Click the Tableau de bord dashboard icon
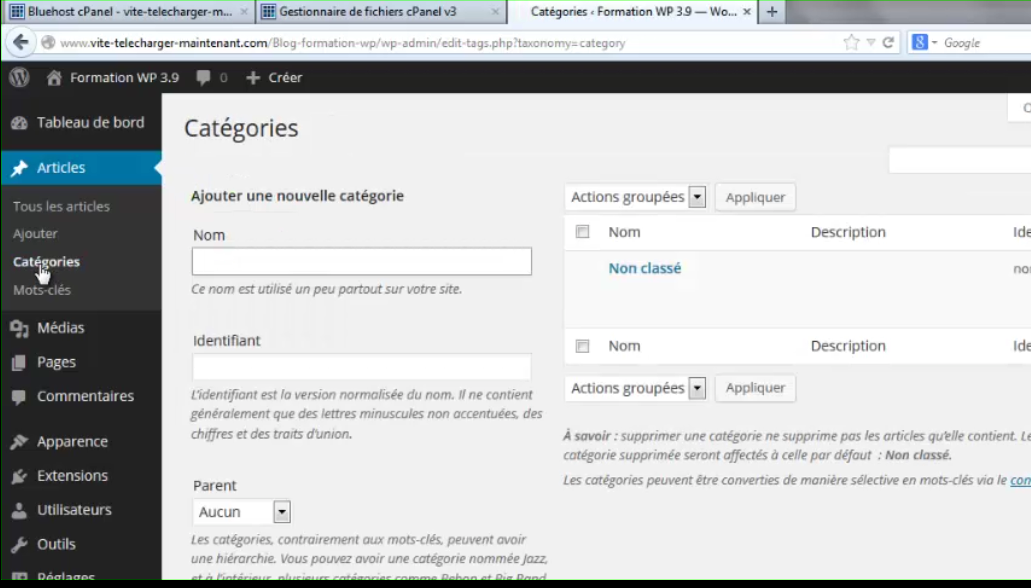Viewport: 1031px width, 588px height. pyautogui.click(x=19, y=123)
